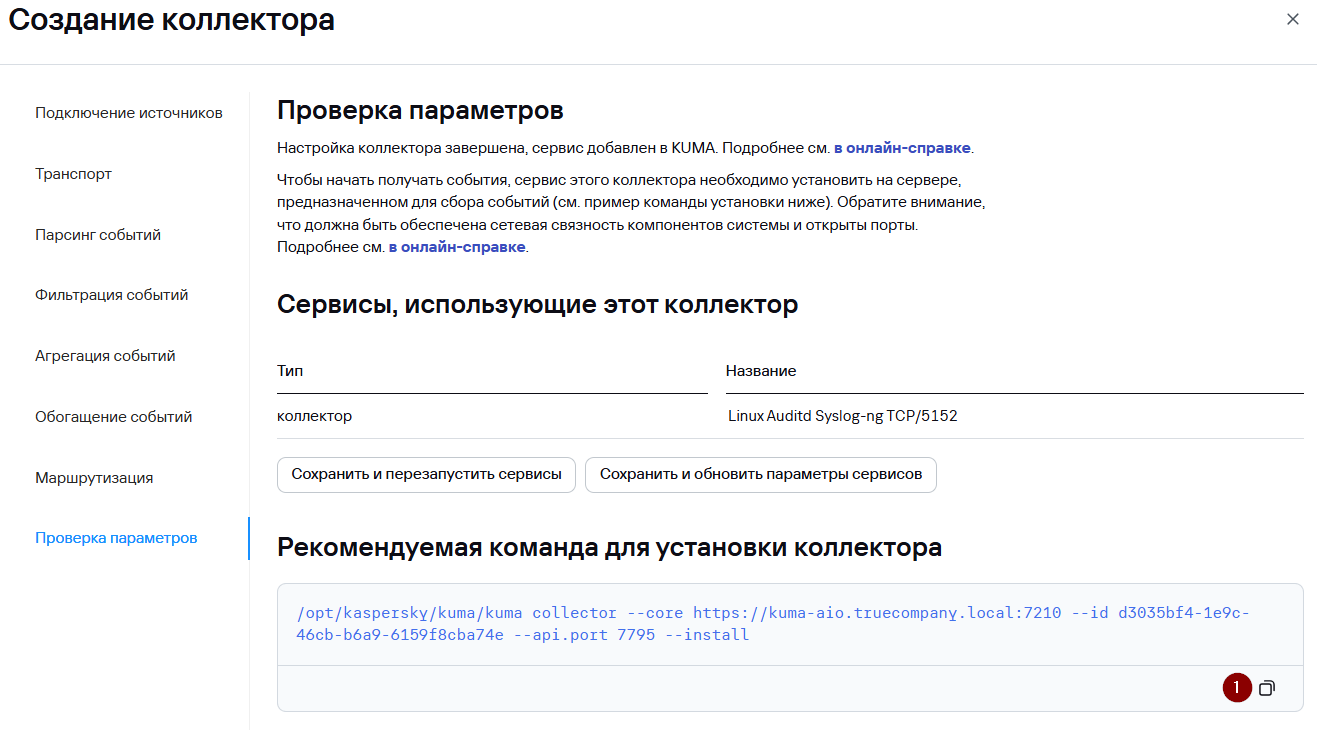
Task: Click the коллектор type cell
Action: [314, 416]
